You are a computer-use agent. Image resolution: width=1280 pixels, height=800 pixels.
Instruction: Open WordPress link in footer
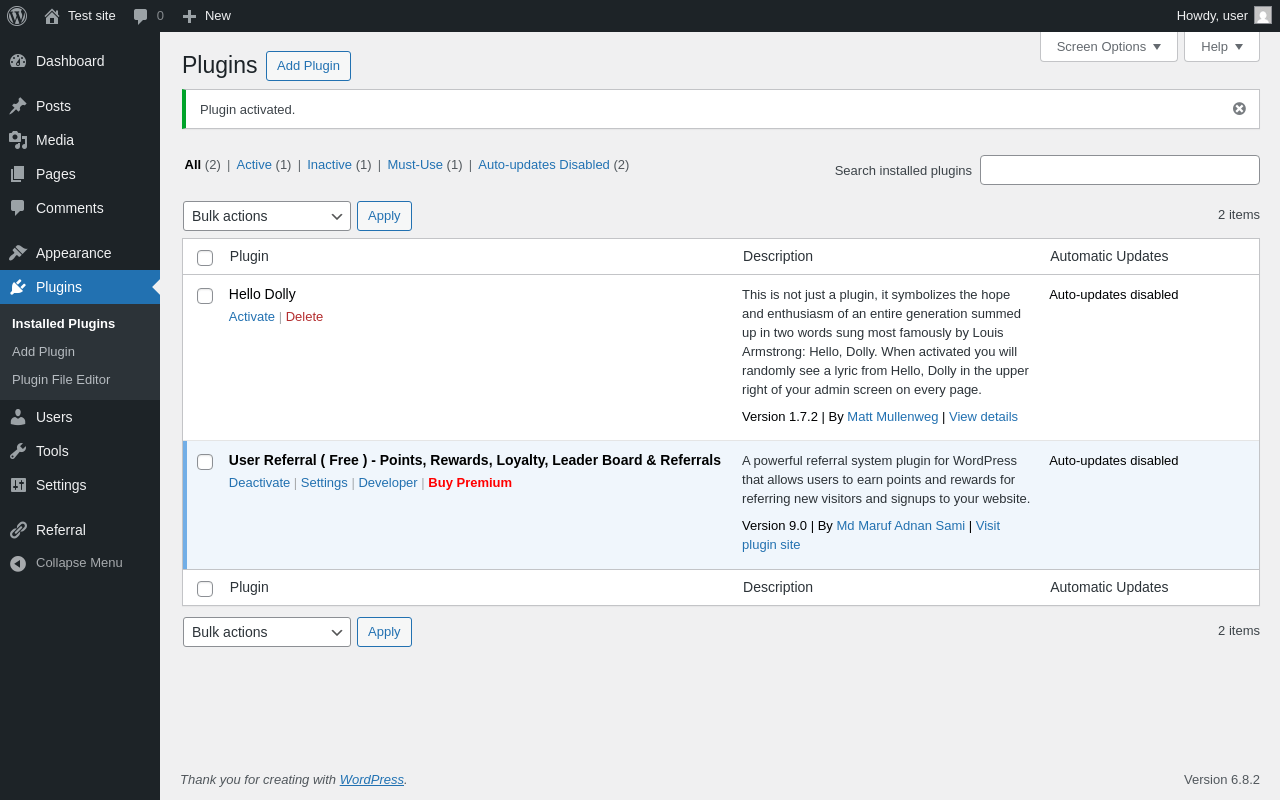pyautogui.click(x=372, y=780)
